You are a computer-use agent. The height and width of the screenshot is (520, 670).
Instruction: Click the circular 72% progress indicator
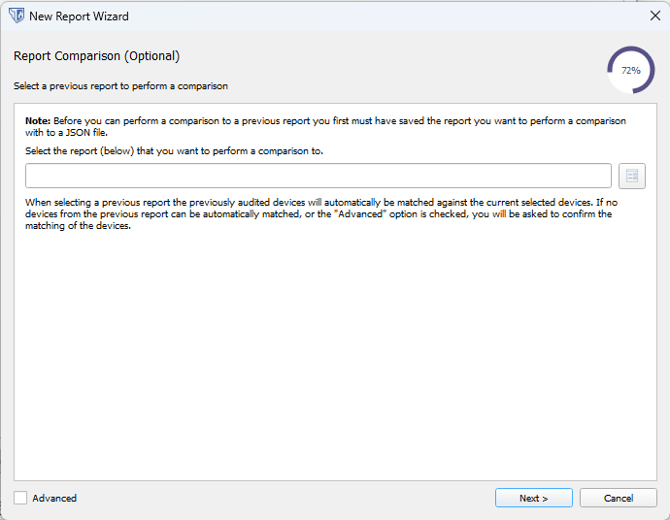coord(631,70)
